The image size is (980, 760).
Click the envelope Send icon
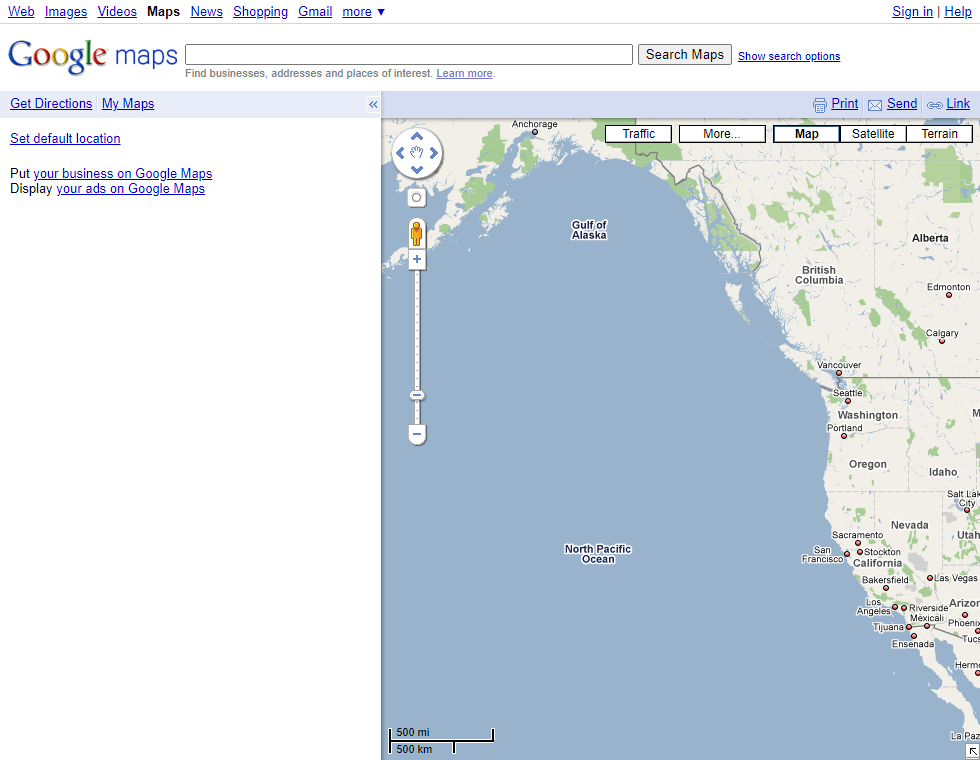point(875,105)
